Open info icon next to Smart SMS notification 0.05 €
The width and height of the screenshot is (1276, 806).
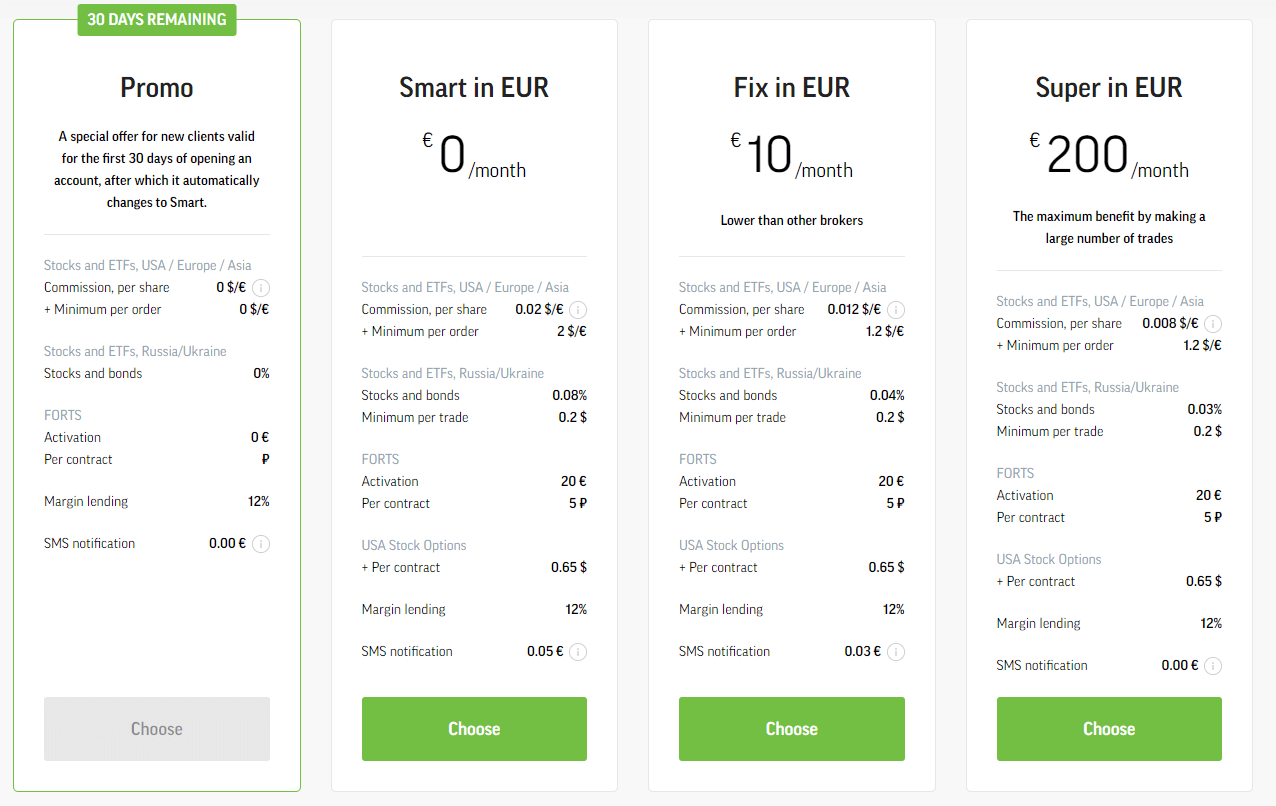pyautogui.click(x=578, y=652)
